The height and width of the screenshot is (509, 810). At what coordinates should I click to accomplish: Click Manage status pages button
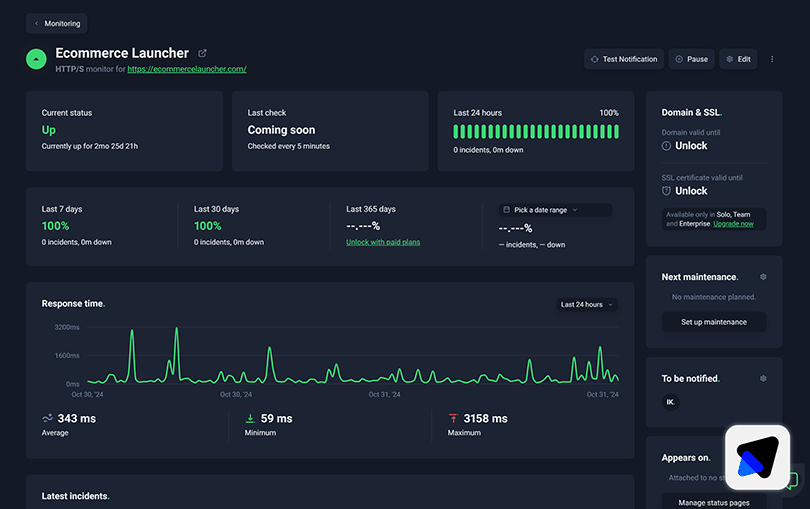tap(714, 502)
